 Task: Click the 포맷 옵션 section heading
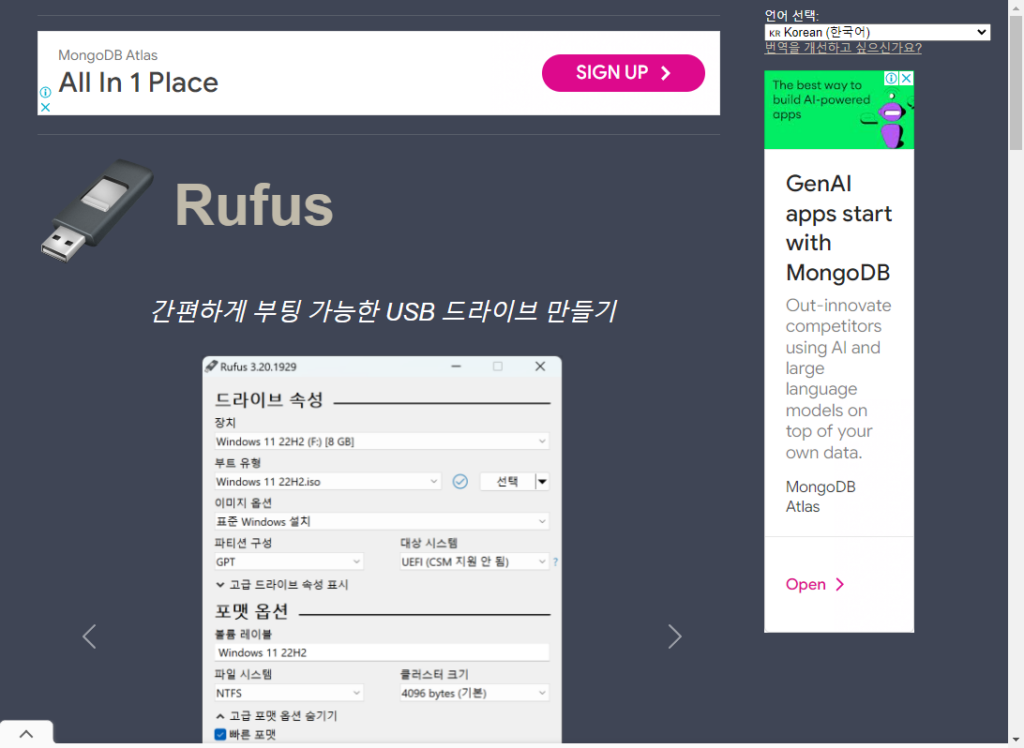[251, 611]
